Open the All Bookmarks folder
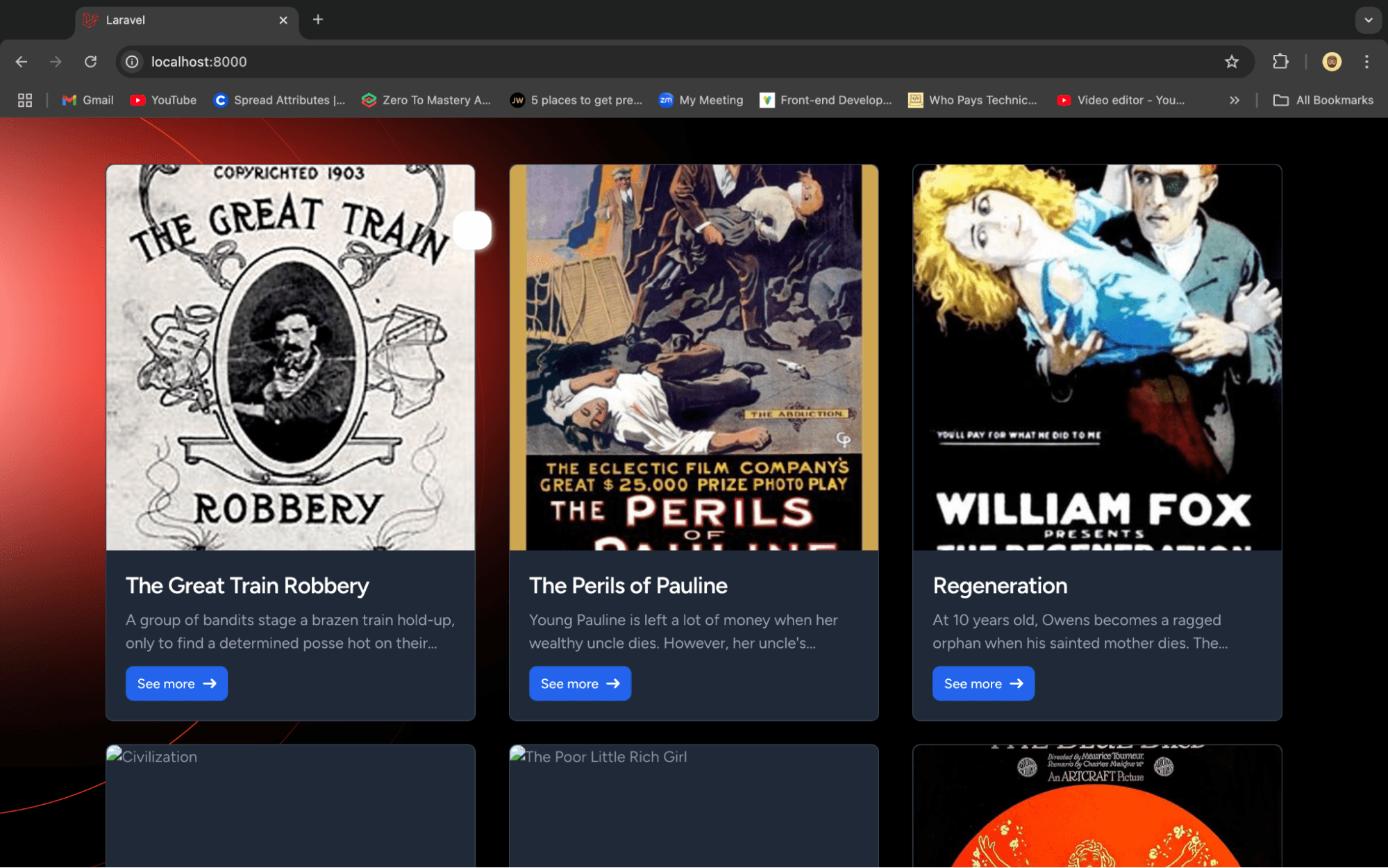1388x868 pixels. (x=1323, y=100)
